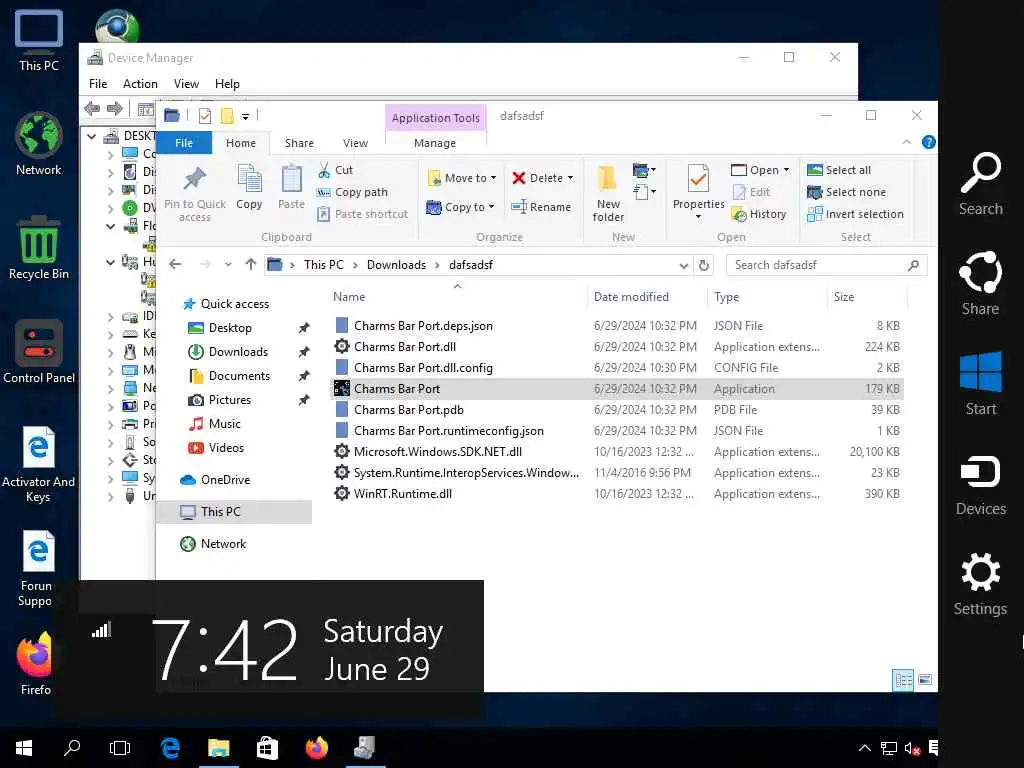Open OneDrive in navigation pane

tap(216, 480)
